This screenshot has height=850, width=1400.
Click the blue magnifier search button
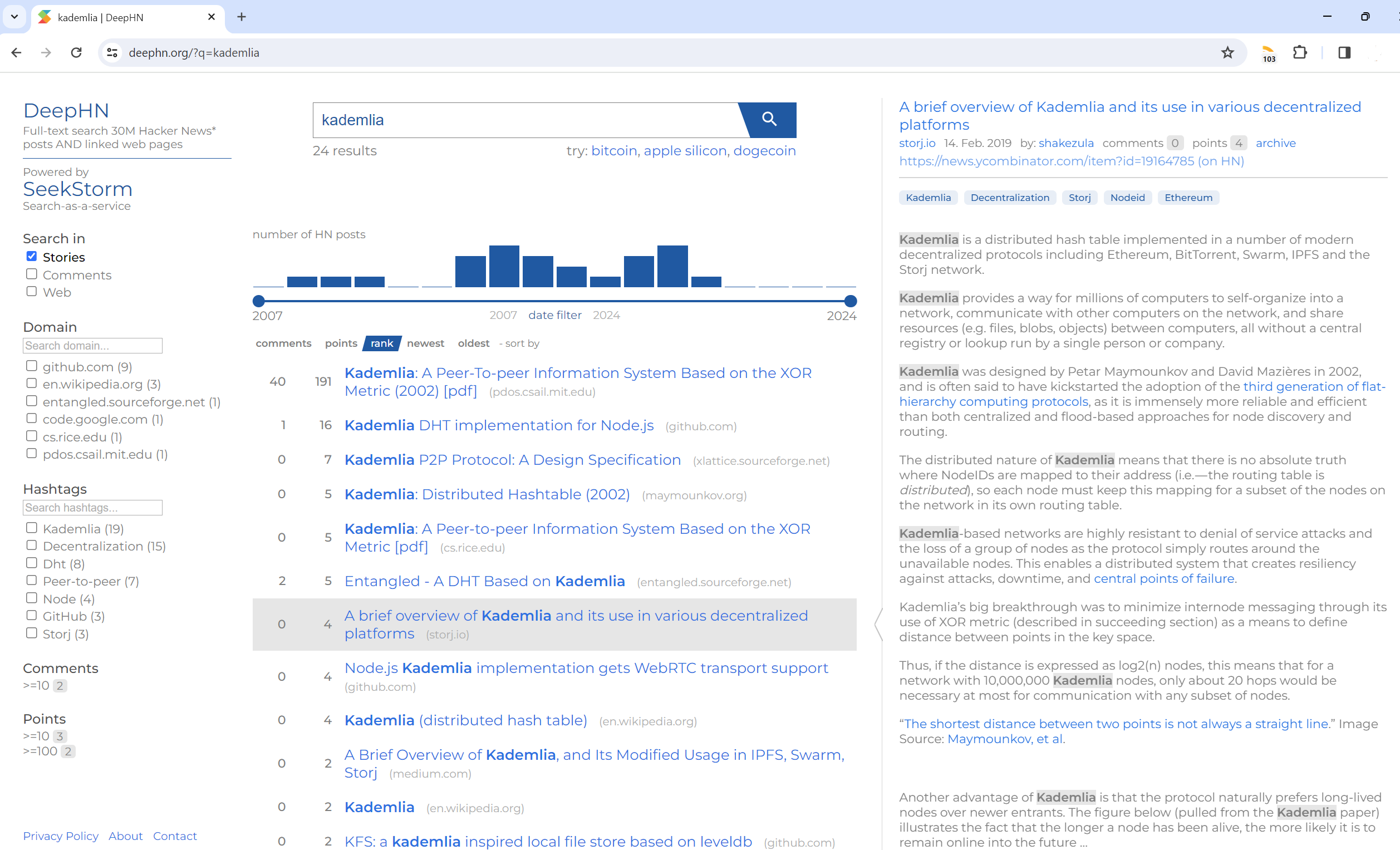[x=769, y=119]
